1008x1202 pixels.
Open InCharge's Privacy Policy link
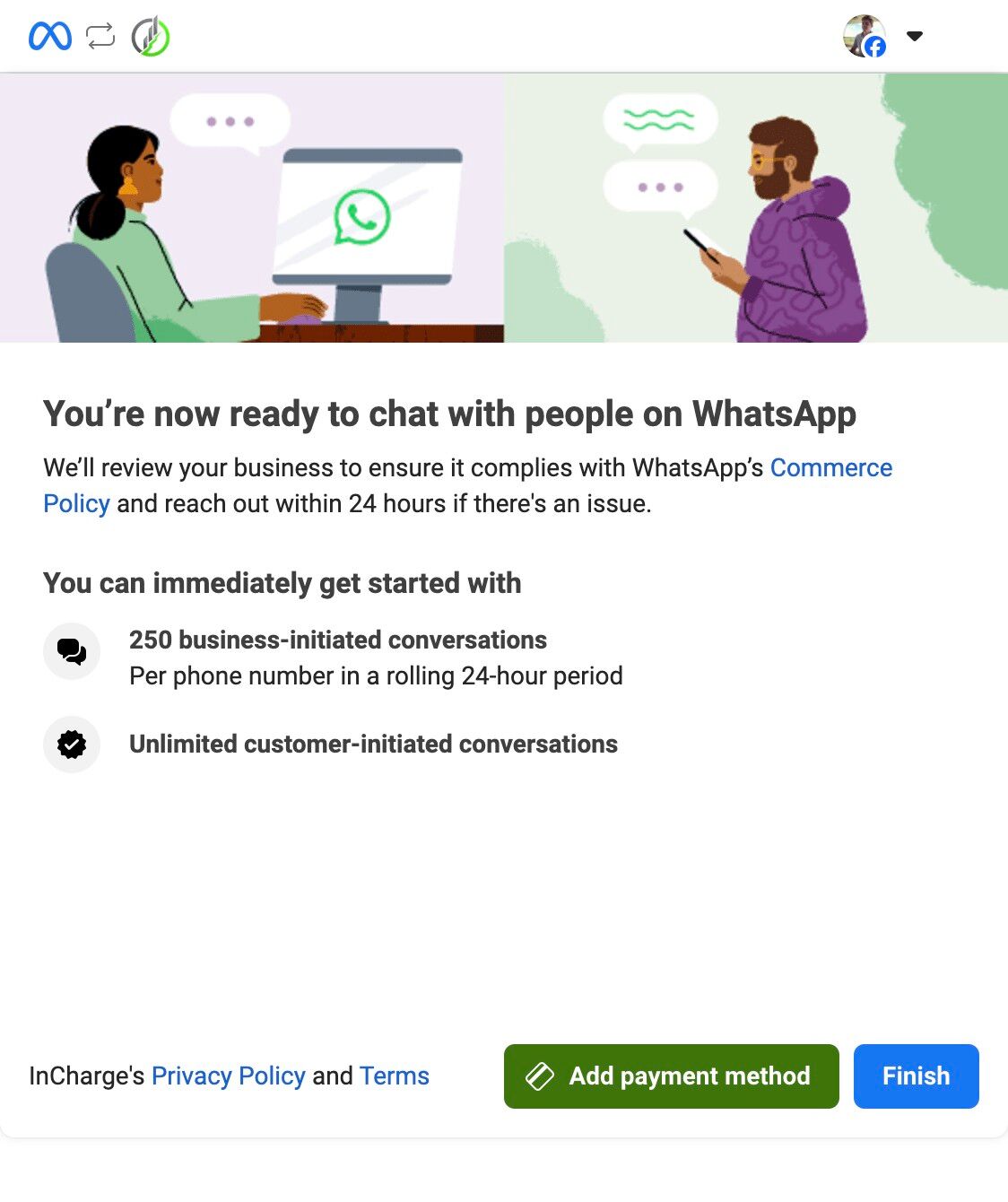[229, 1076]
